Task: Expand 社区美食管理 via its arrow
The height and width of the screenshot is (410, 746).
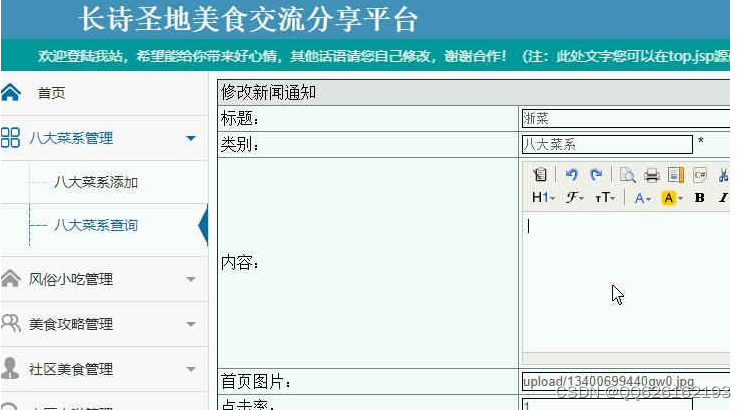Action: click(191, 369)
